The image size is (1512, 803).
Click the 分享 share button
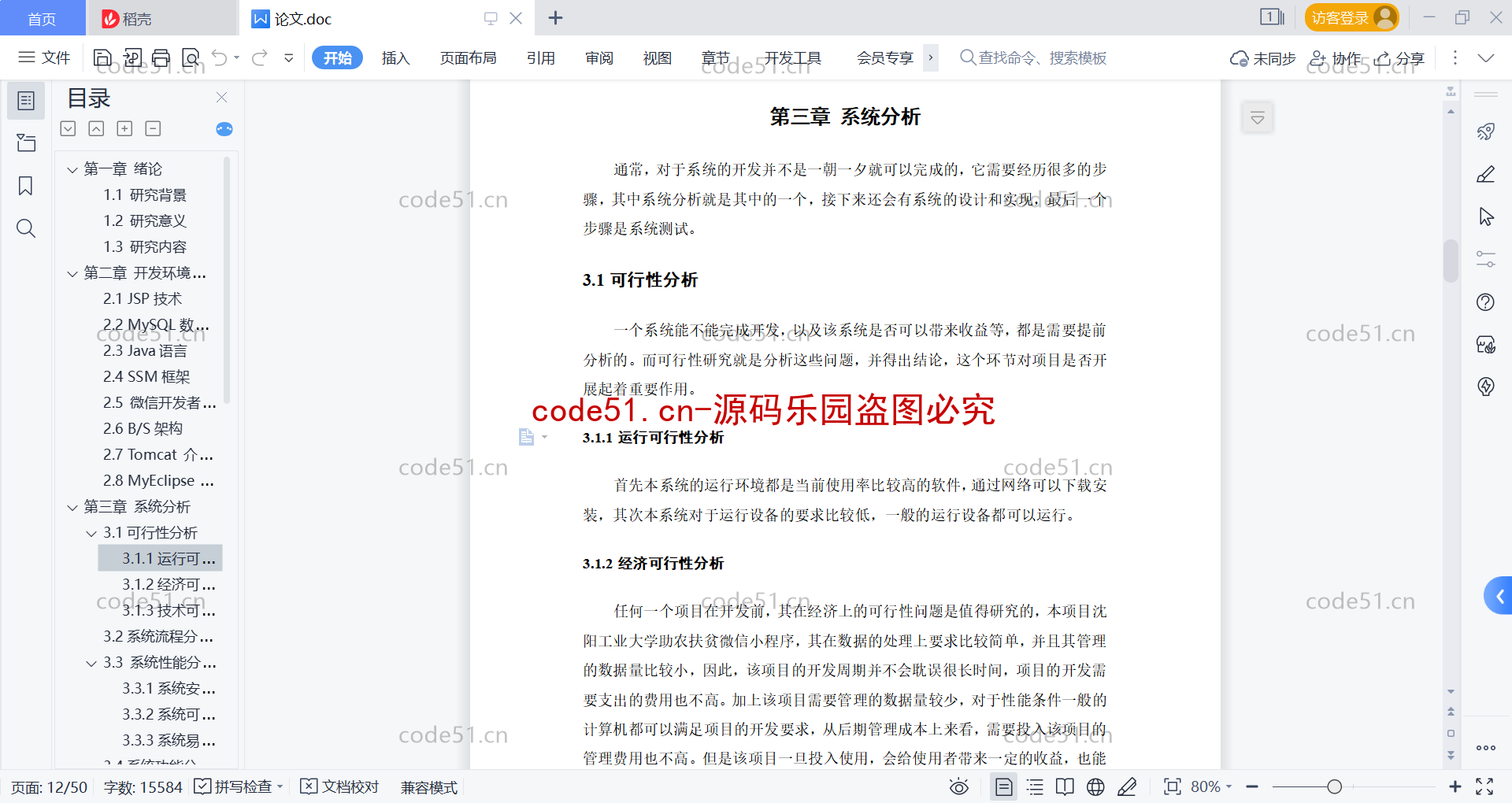[x=1399, y=57]
